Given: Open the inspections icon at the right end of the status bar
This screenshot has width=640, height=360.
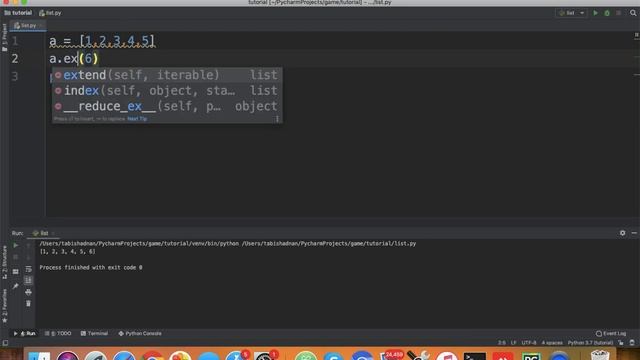Looking at the screenshot, I should coord(632,343).
